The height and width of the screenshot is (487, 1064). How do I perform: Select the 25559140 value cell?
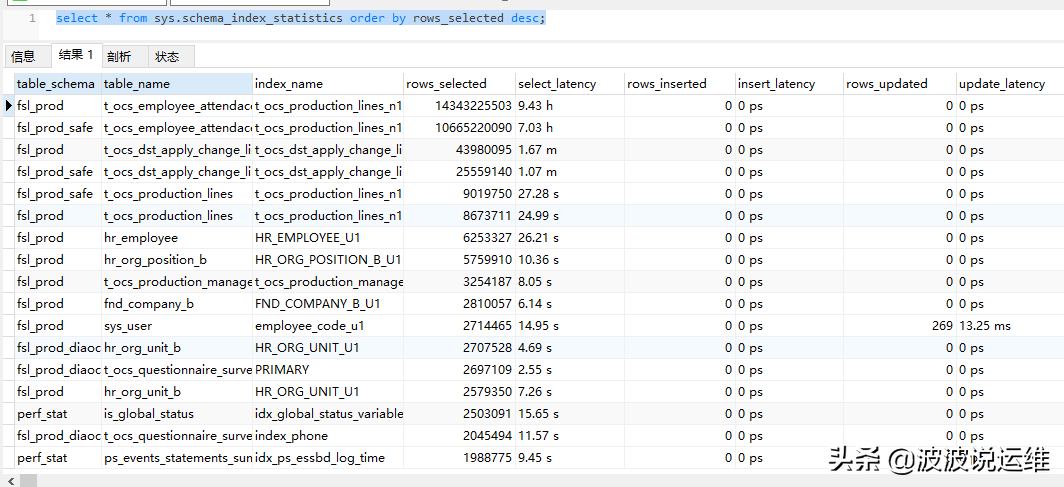click(459, 172)
